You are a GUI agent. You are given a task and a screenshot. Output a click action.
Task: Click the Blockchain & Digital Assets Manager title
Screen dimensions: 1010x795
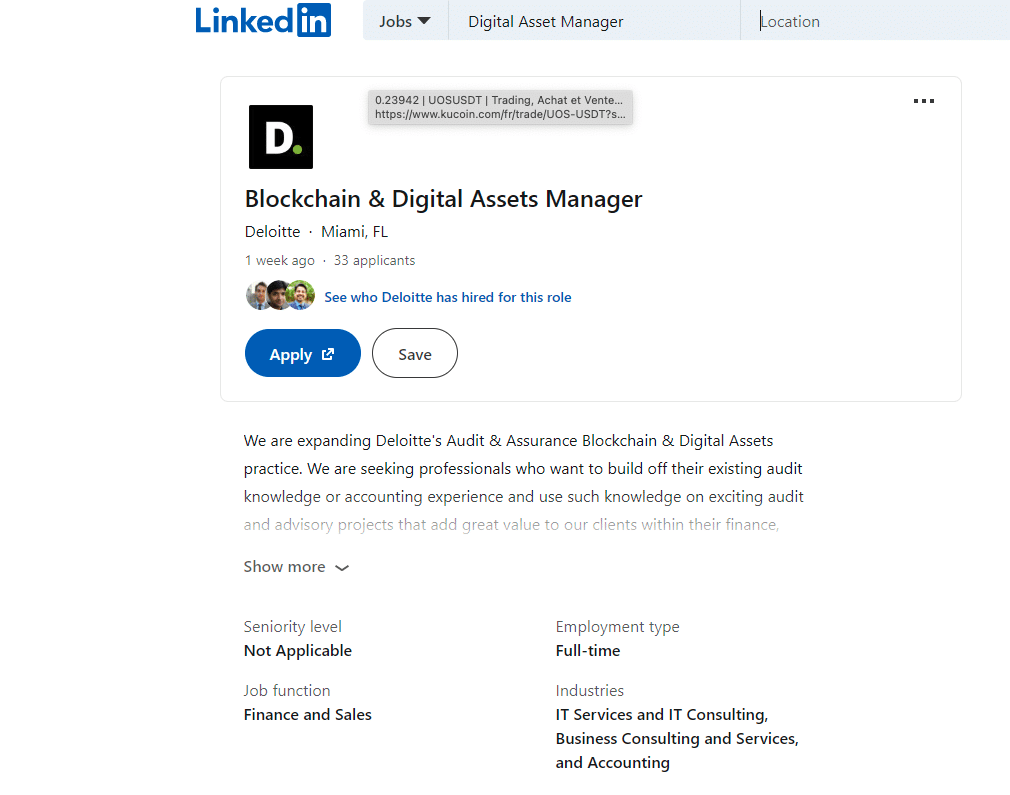[443, 199]
